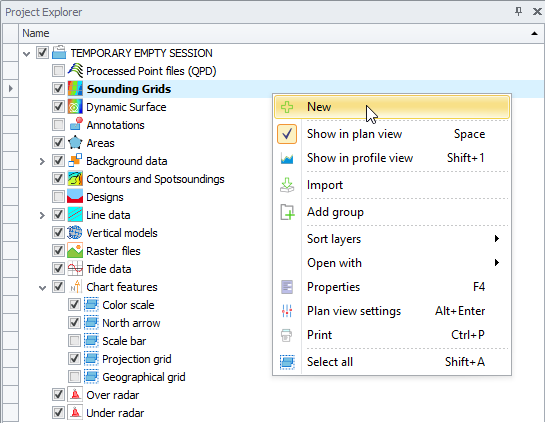This screenshot has width=545, height=423.
Task: Pin the Project Explorer panel
Action: tap(518, 11)
